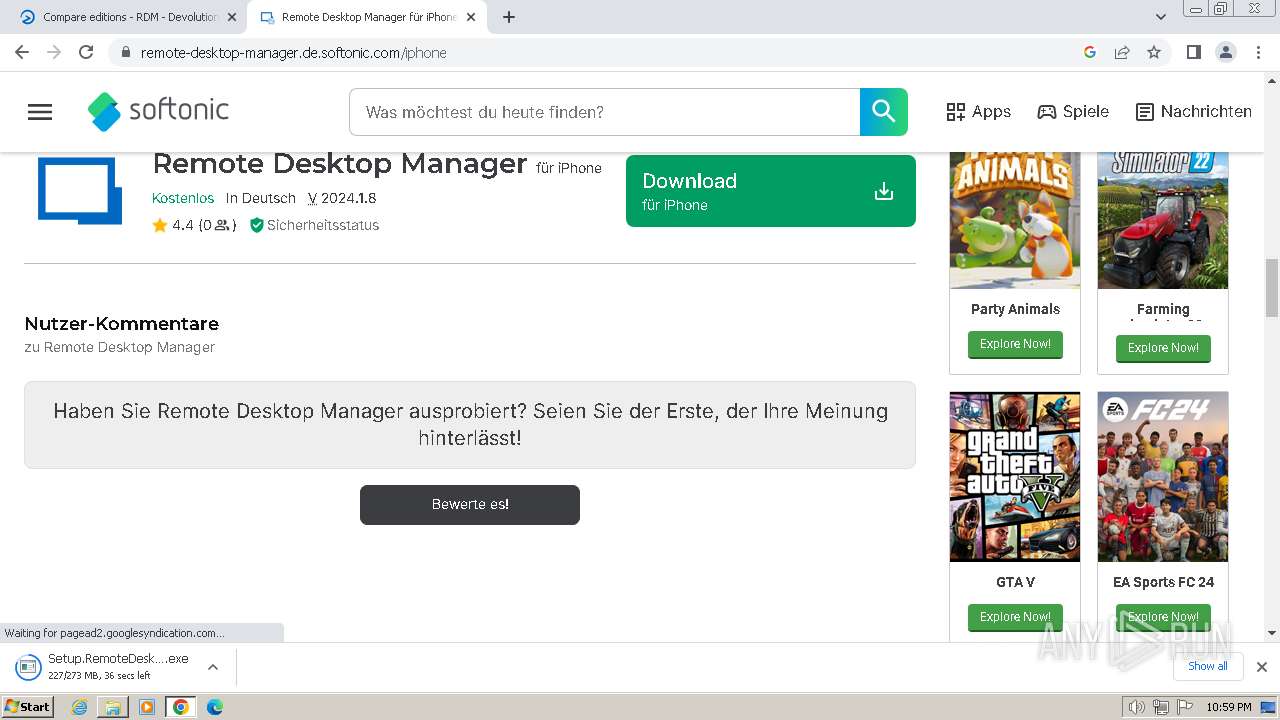This screenshot has height=720, width=1280.
Task: Click Show all downloads
Action: [1208, 666]
